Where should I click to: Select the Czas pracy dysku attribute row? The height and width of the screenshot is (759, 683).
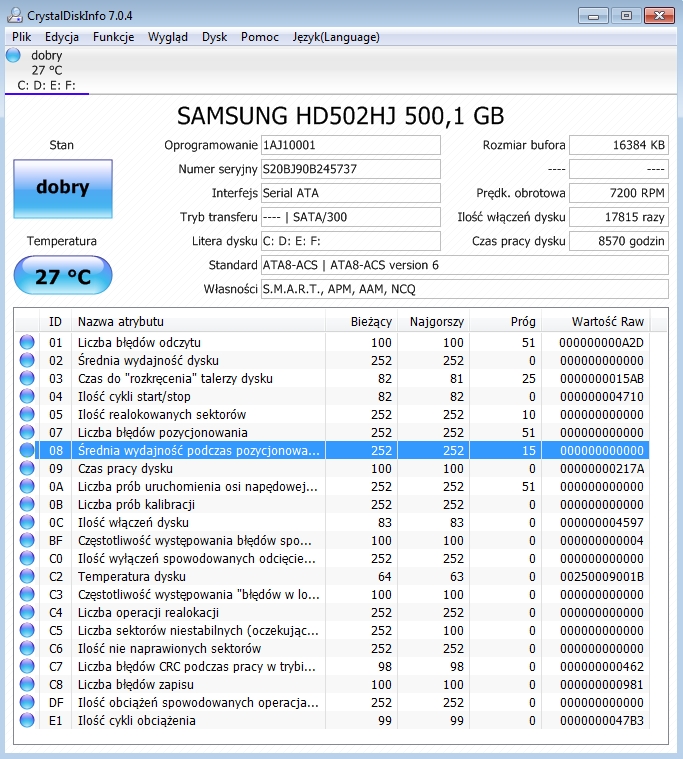332,468
